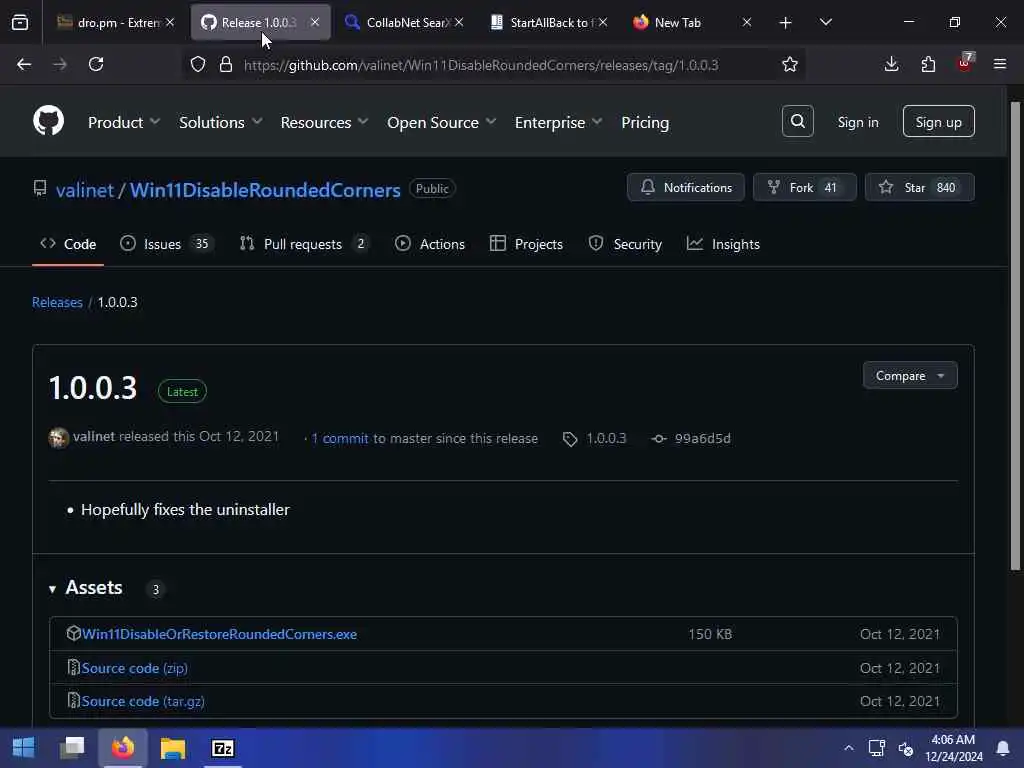Click the uBlock extension icon with badge
Screen dimensions: 1024x768
(965, 63)
